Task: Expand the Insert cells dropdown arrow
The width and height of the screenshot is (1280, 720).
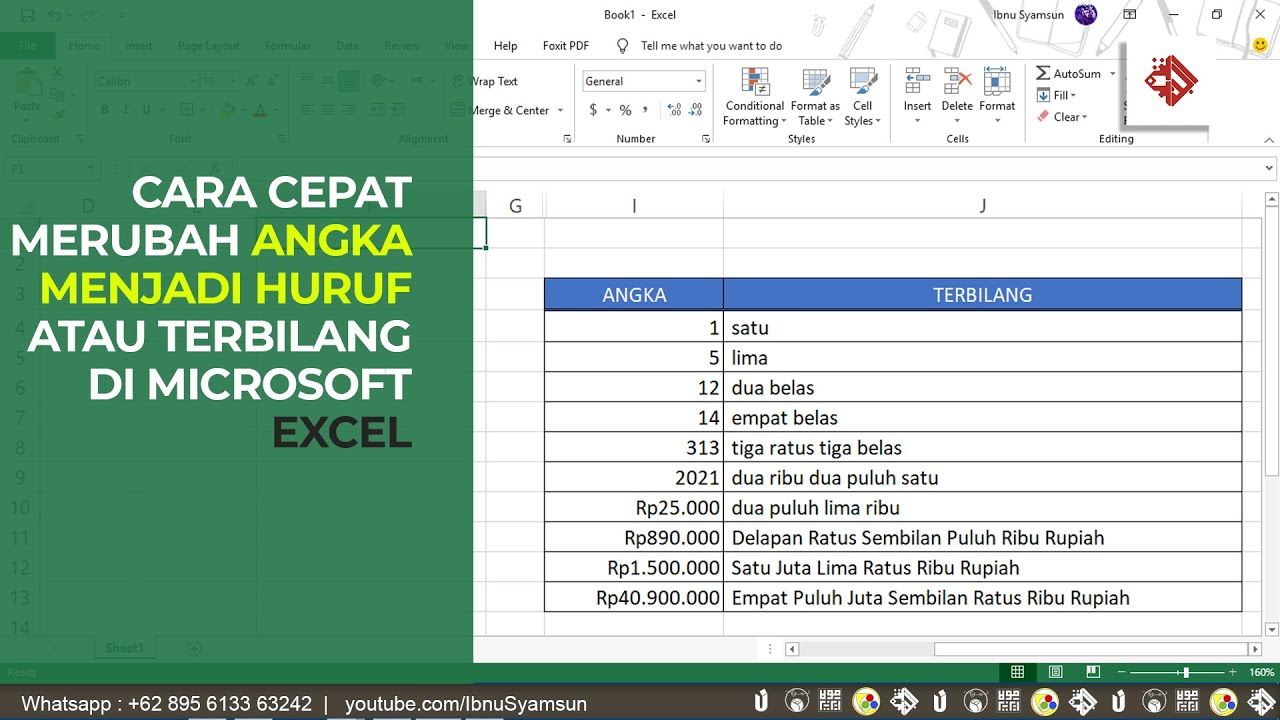Action: (x=917, y=121)
